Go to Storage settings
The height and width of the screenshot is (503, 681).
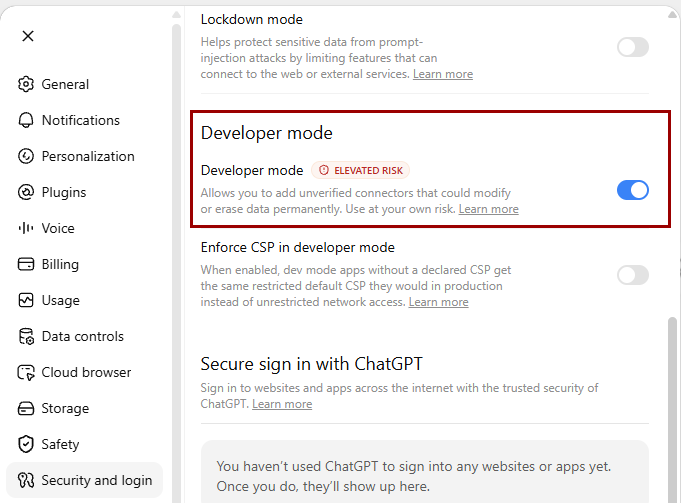click(85, 408)
